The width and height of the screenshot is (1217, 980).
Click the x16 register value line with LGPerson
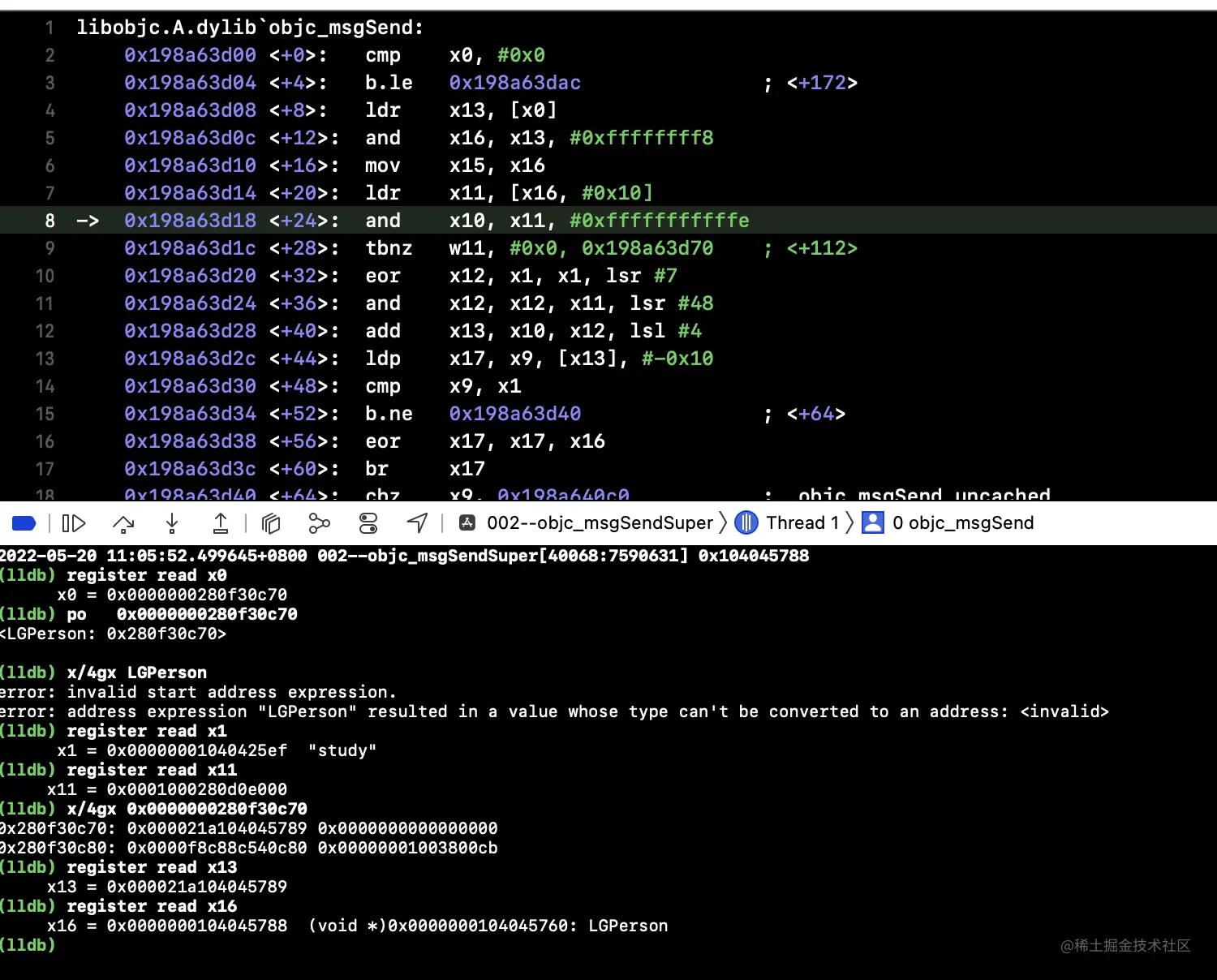[358, 926]
